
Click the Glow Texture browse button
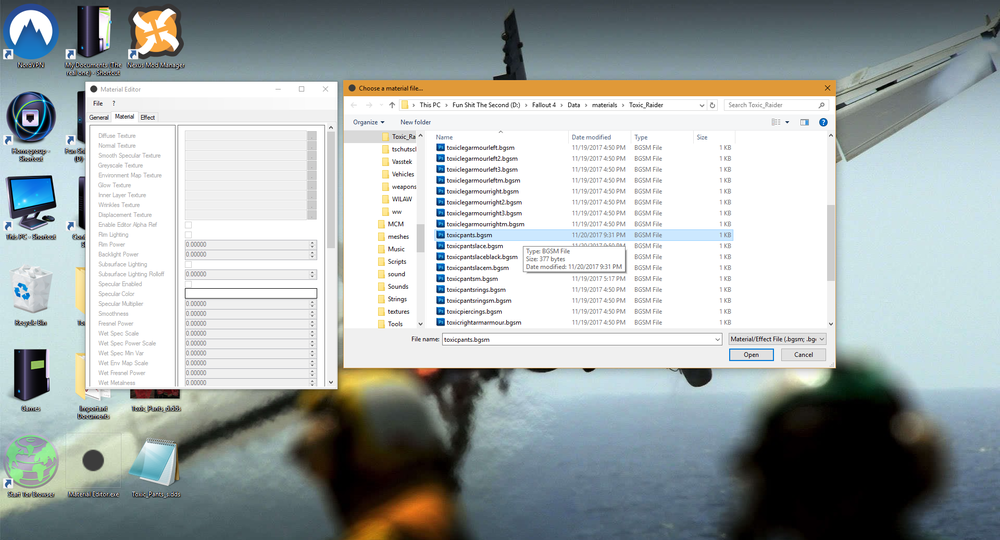pyautogui.click(x=312, y=185)
